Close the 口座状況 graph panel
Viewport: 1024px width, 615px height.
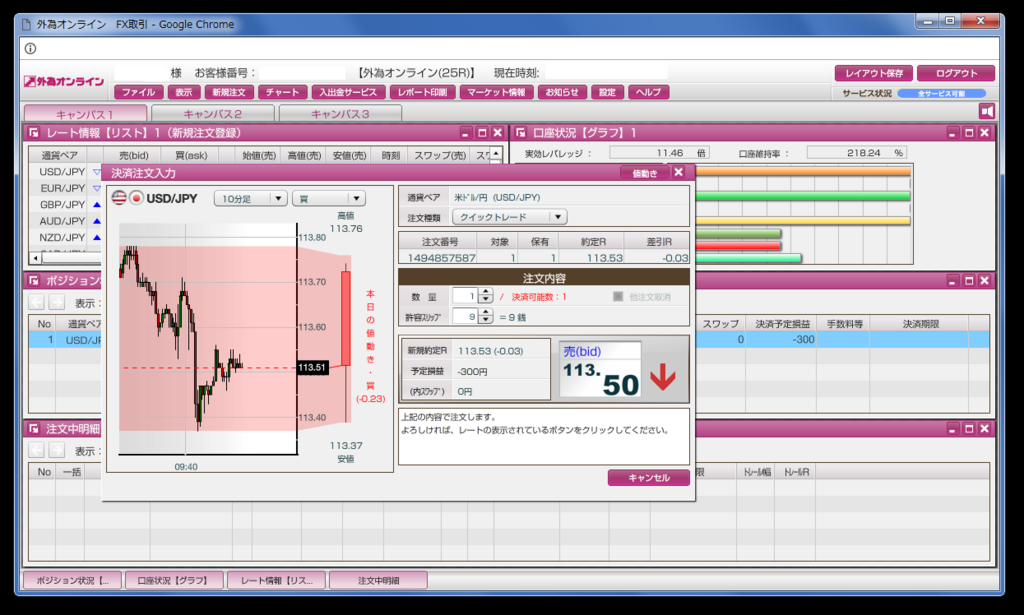coord(985,133)
